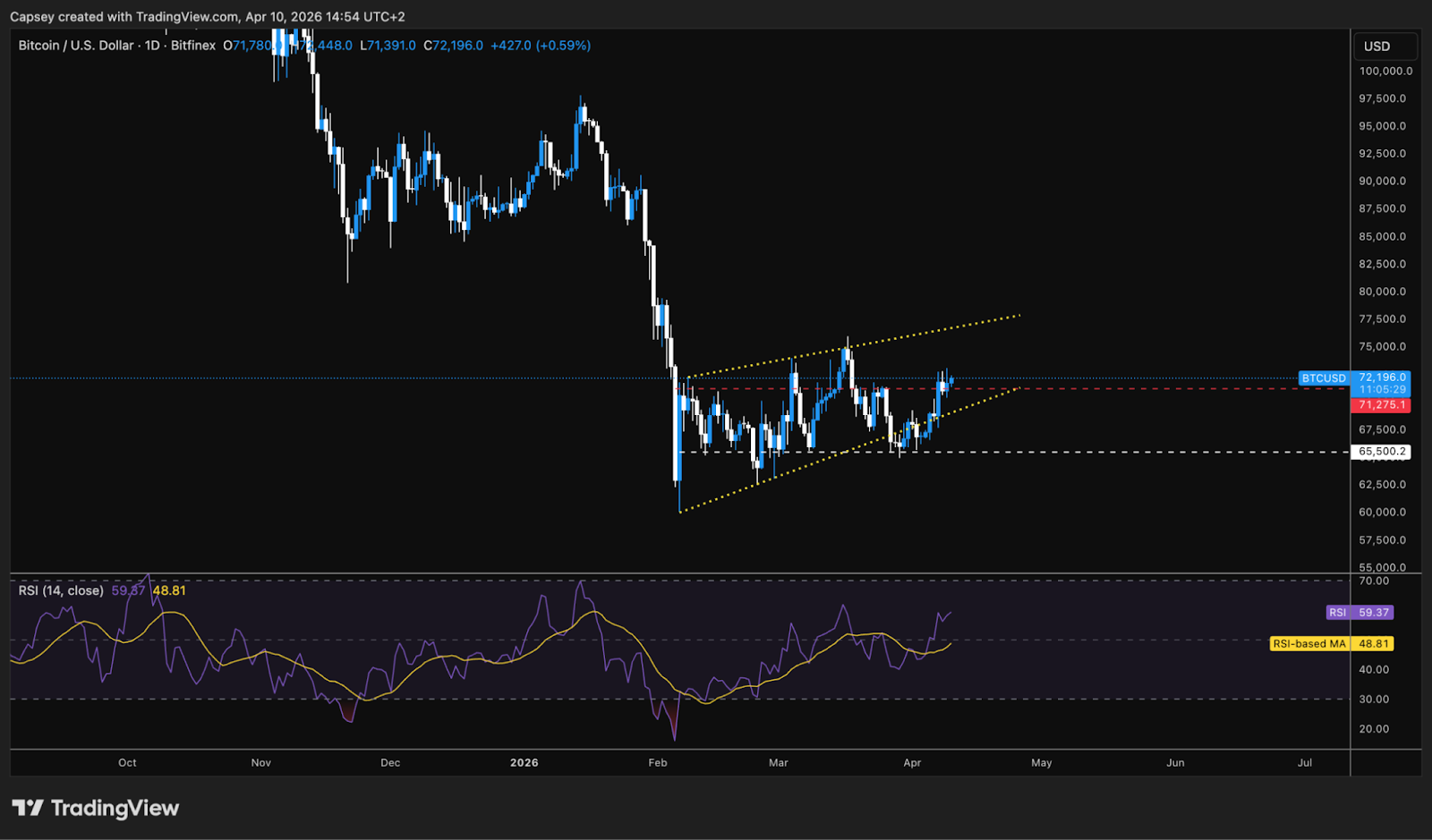Click the blue BTCUSD price tag
This screenshot has width=1432, height=840.
click(x=1324, y=378)
